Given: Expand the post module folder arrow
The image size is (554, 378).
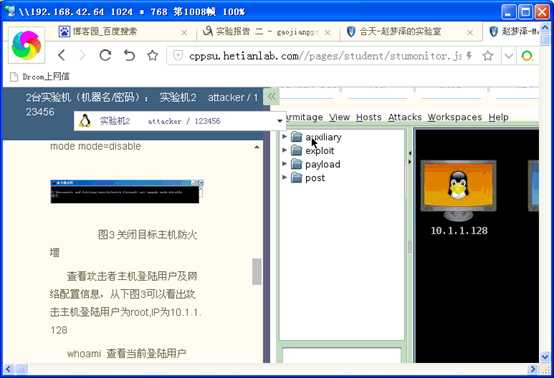Looking at the screenshot, I should pyautogui.click(x=284, y=177).
